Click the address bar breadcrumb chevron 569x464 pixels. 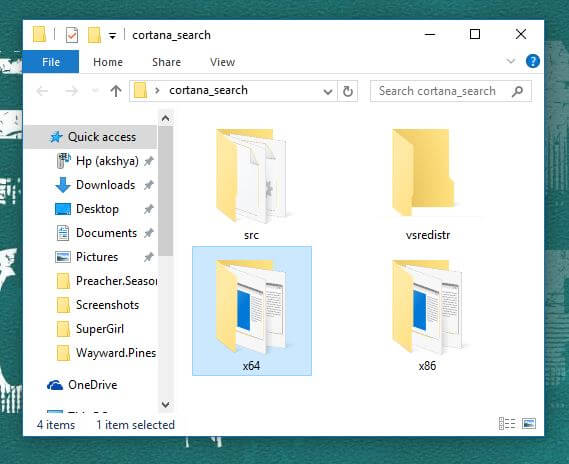[x=157, y=91]
